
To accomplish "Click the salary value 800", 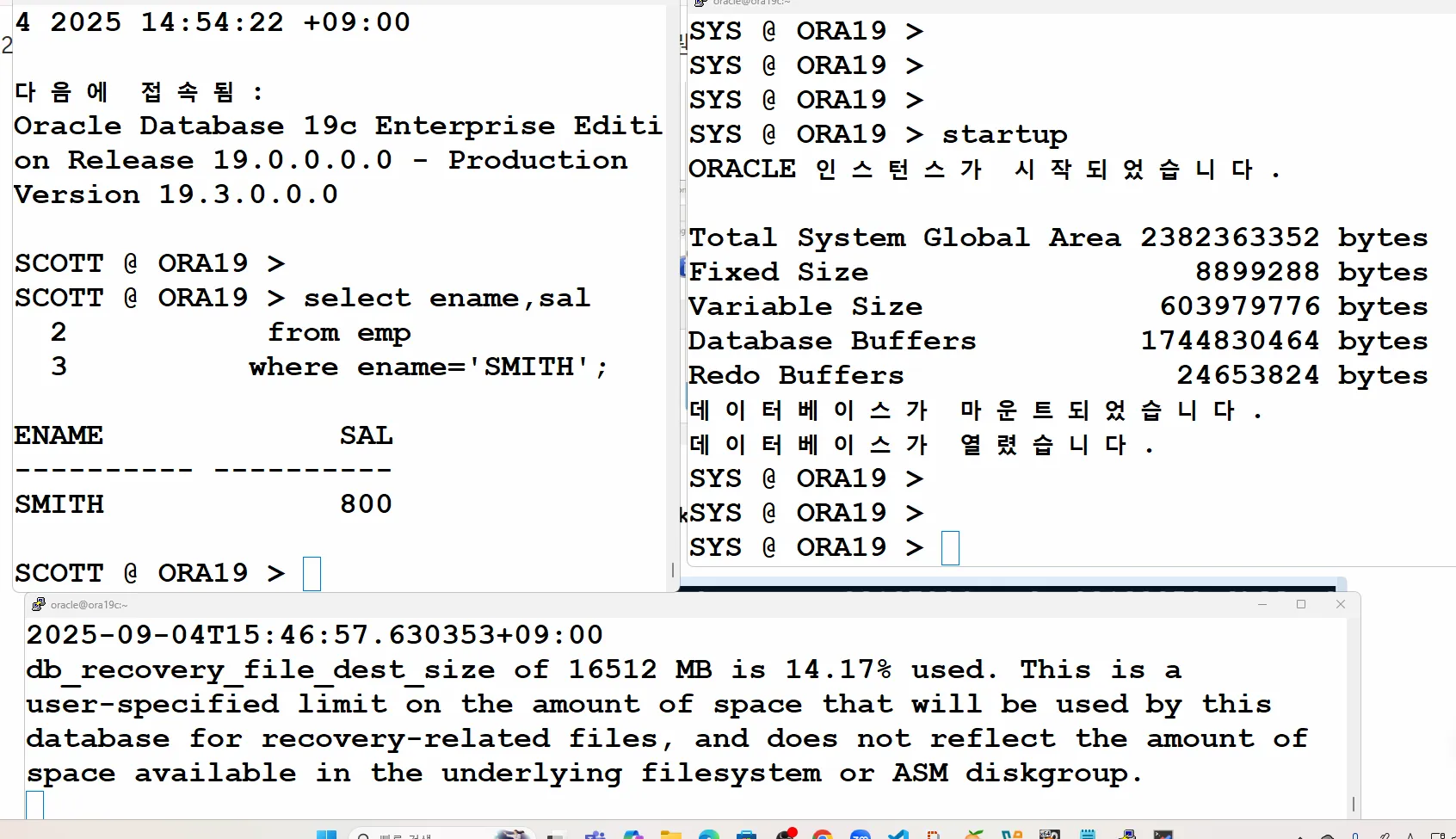I will coord(366,504).
